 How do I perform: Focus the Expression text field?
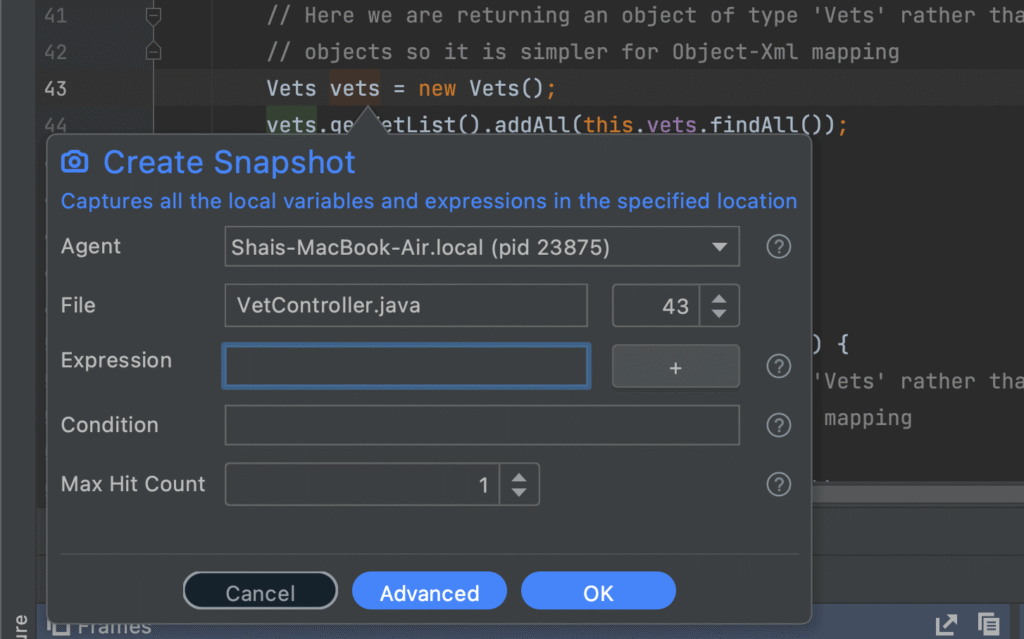(x=406, y=367)
